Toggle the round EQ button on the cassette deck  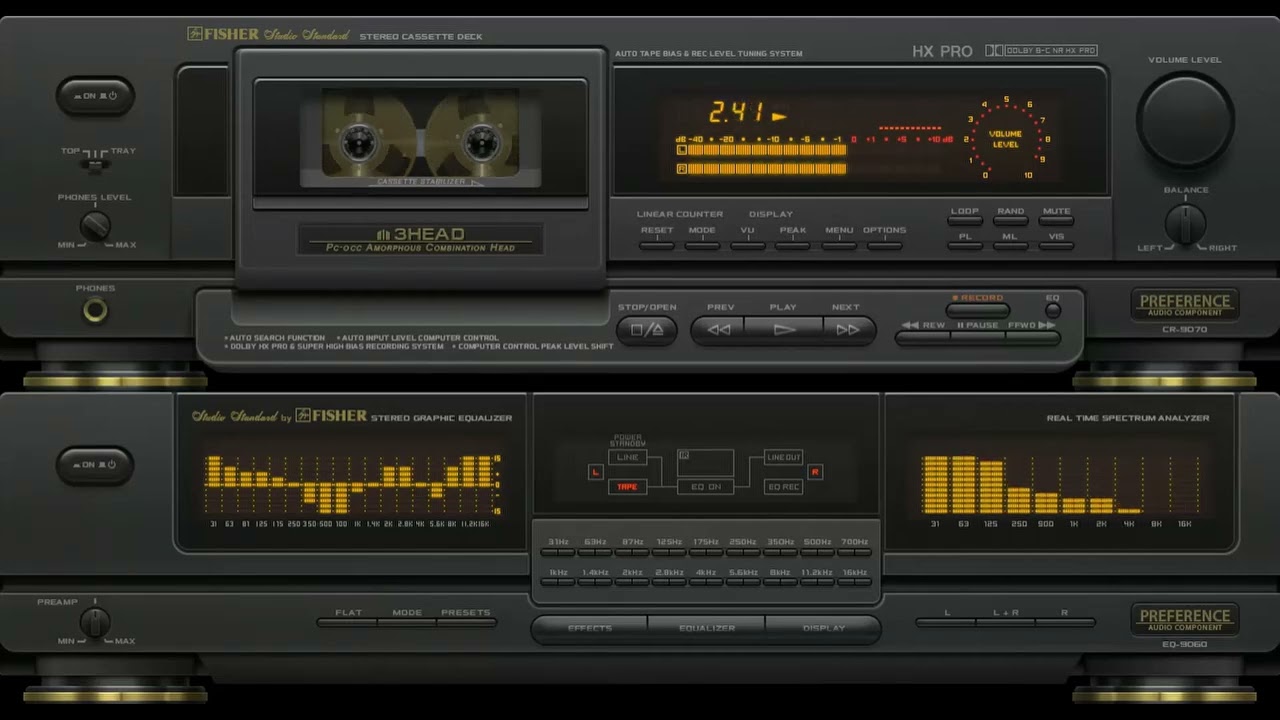[1052, 311]
